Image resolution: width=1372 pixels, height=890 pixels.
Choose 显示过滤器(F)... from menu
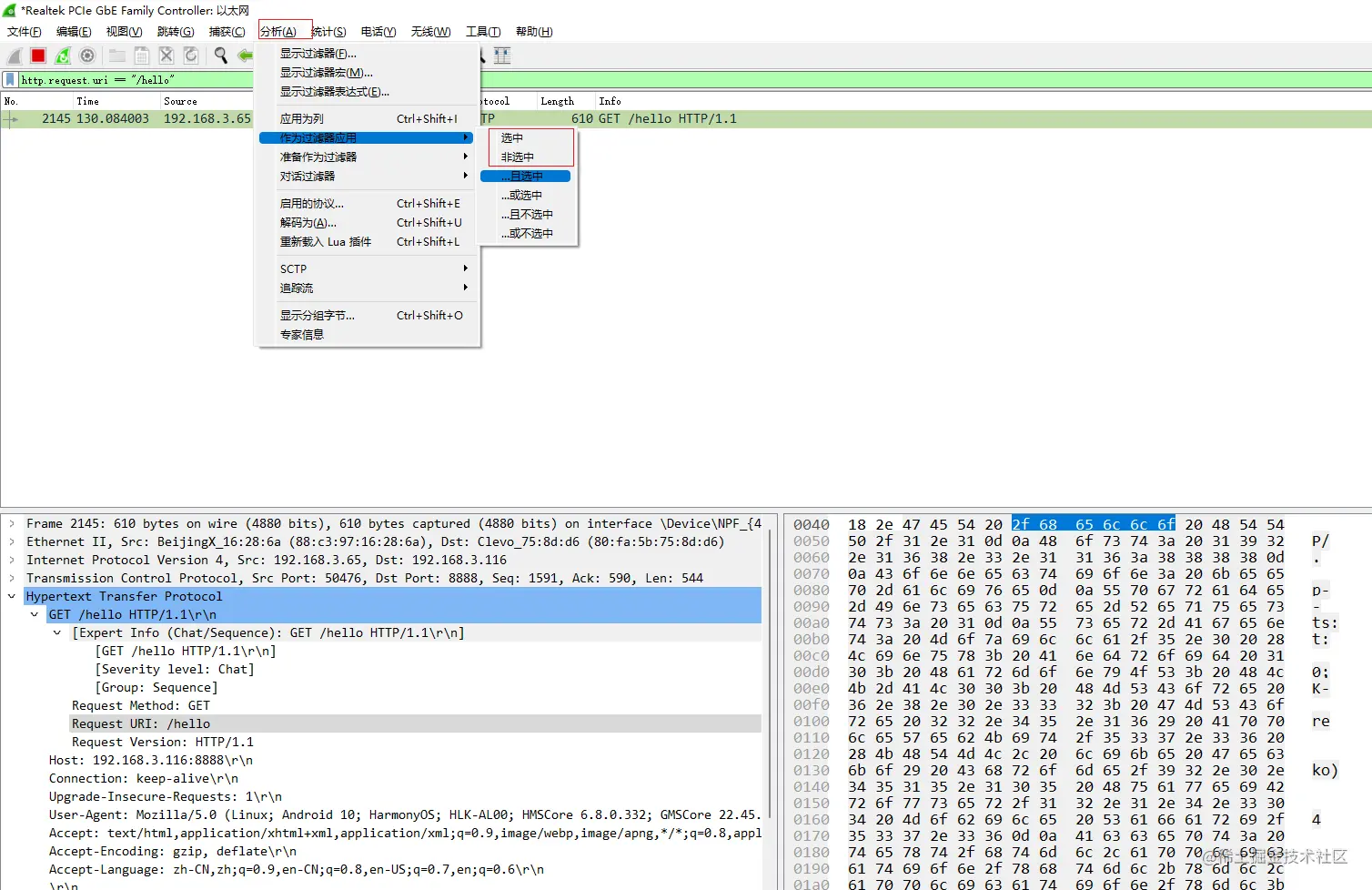click(x=367, y=54)
